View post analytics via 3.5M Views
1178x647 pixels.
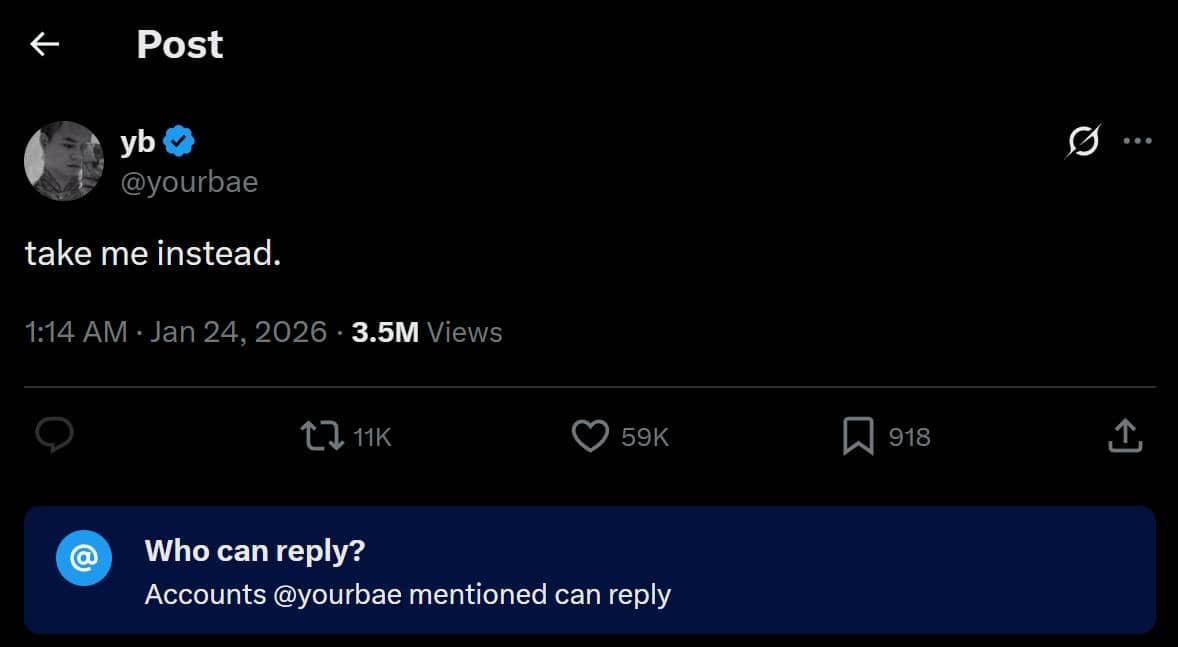(427, 332)
